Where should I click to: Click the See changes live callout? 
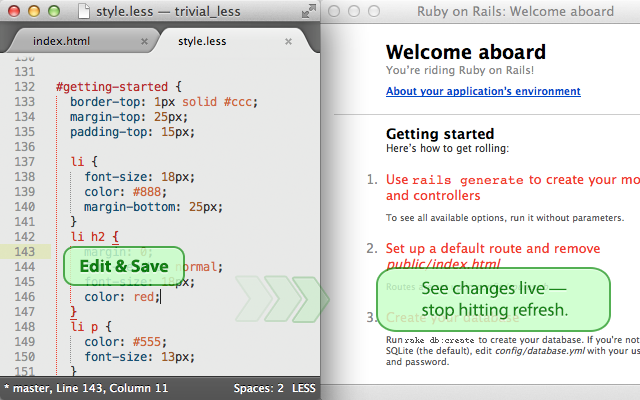point(493,299)
